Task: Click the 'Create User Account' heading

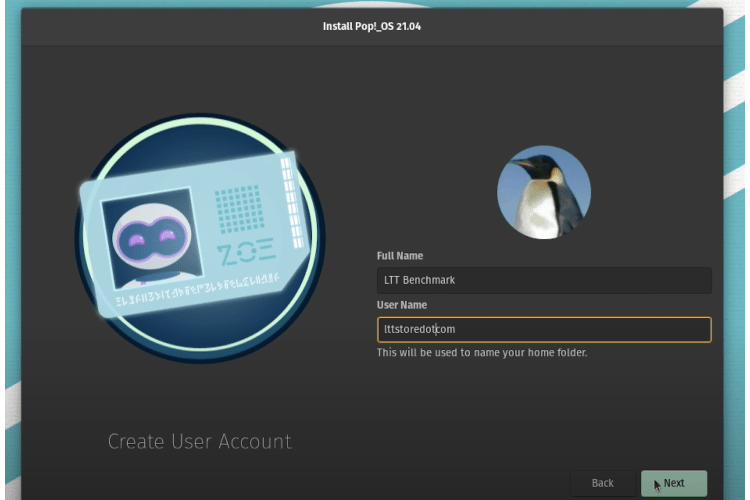Action: [x=199, y=441]
